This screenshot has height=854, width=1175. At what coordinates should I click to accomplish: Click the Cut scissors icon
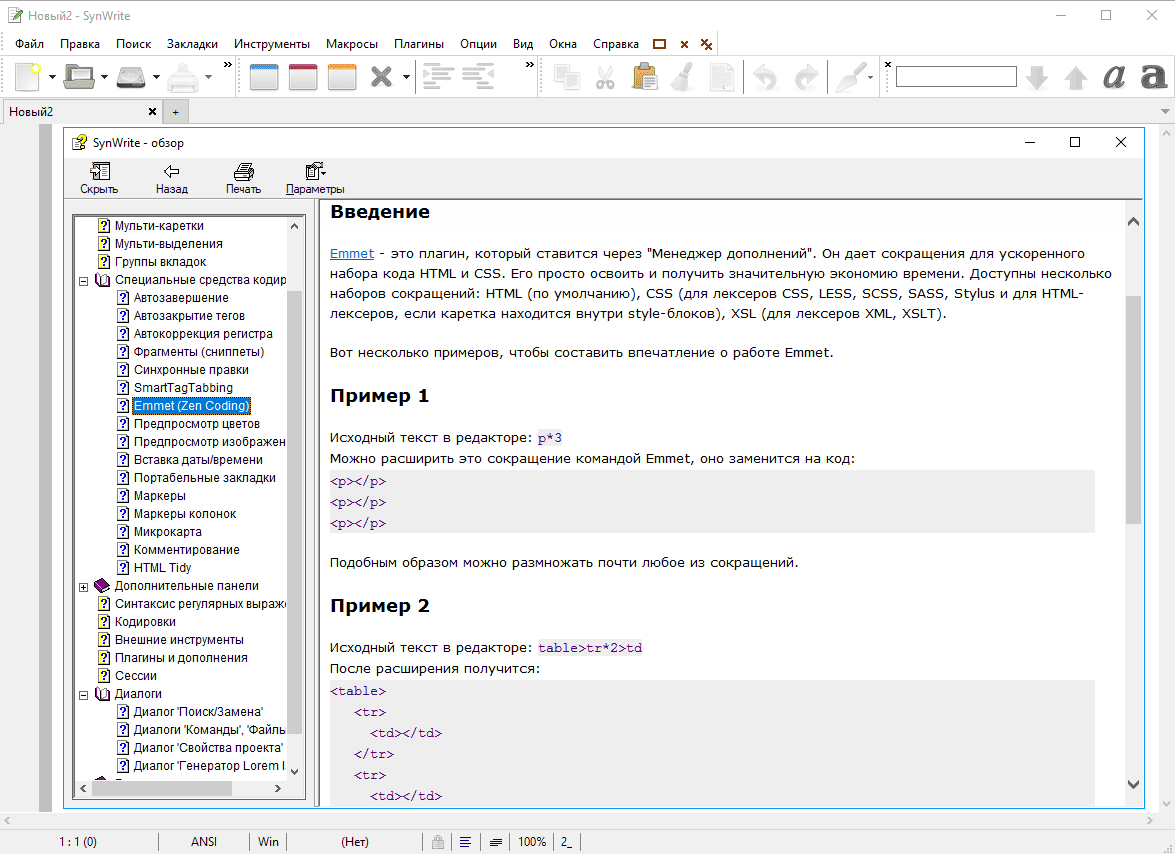(x=605, y=76)
